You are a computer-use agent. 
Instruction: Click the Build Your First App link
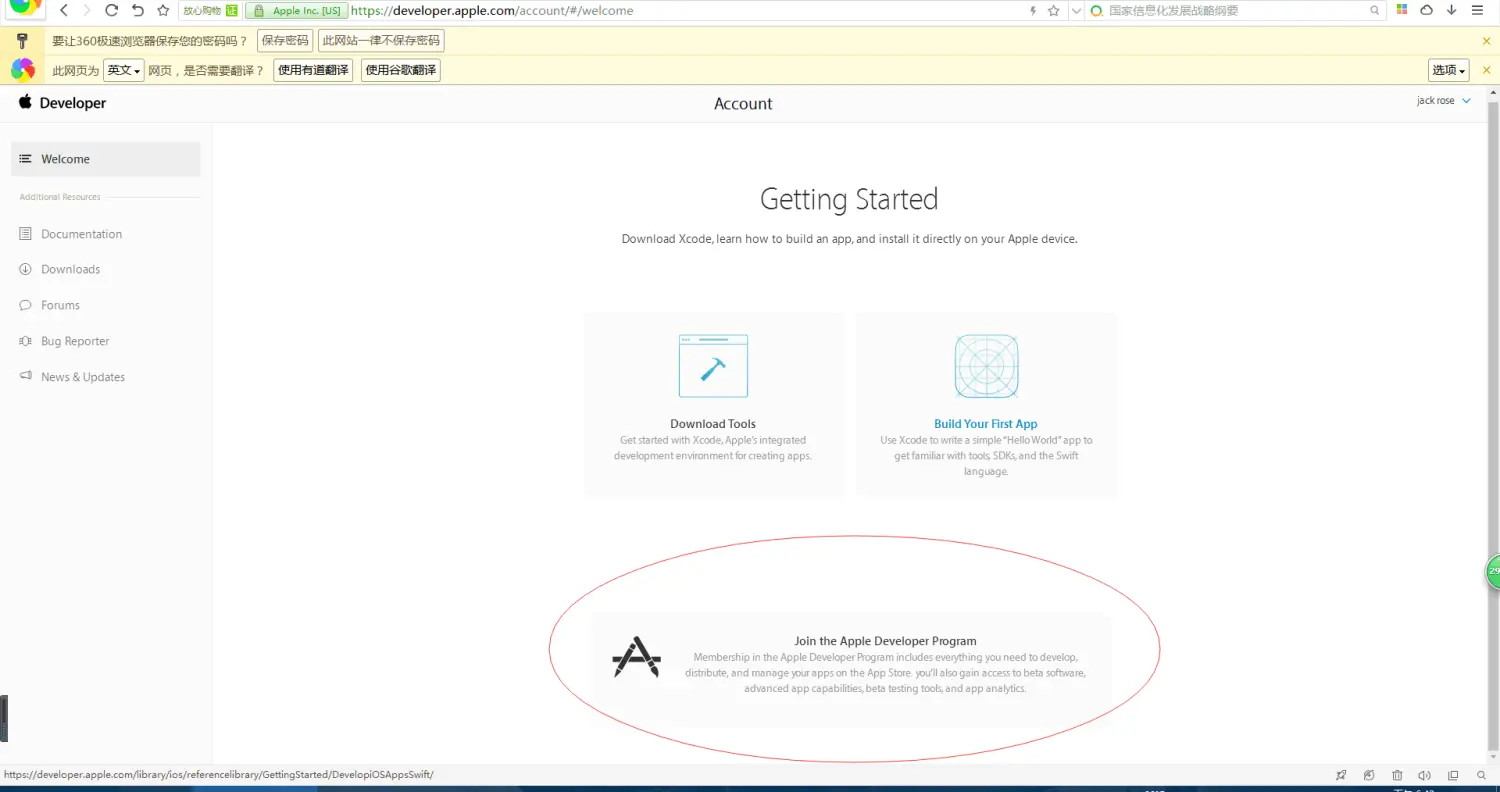986,424
